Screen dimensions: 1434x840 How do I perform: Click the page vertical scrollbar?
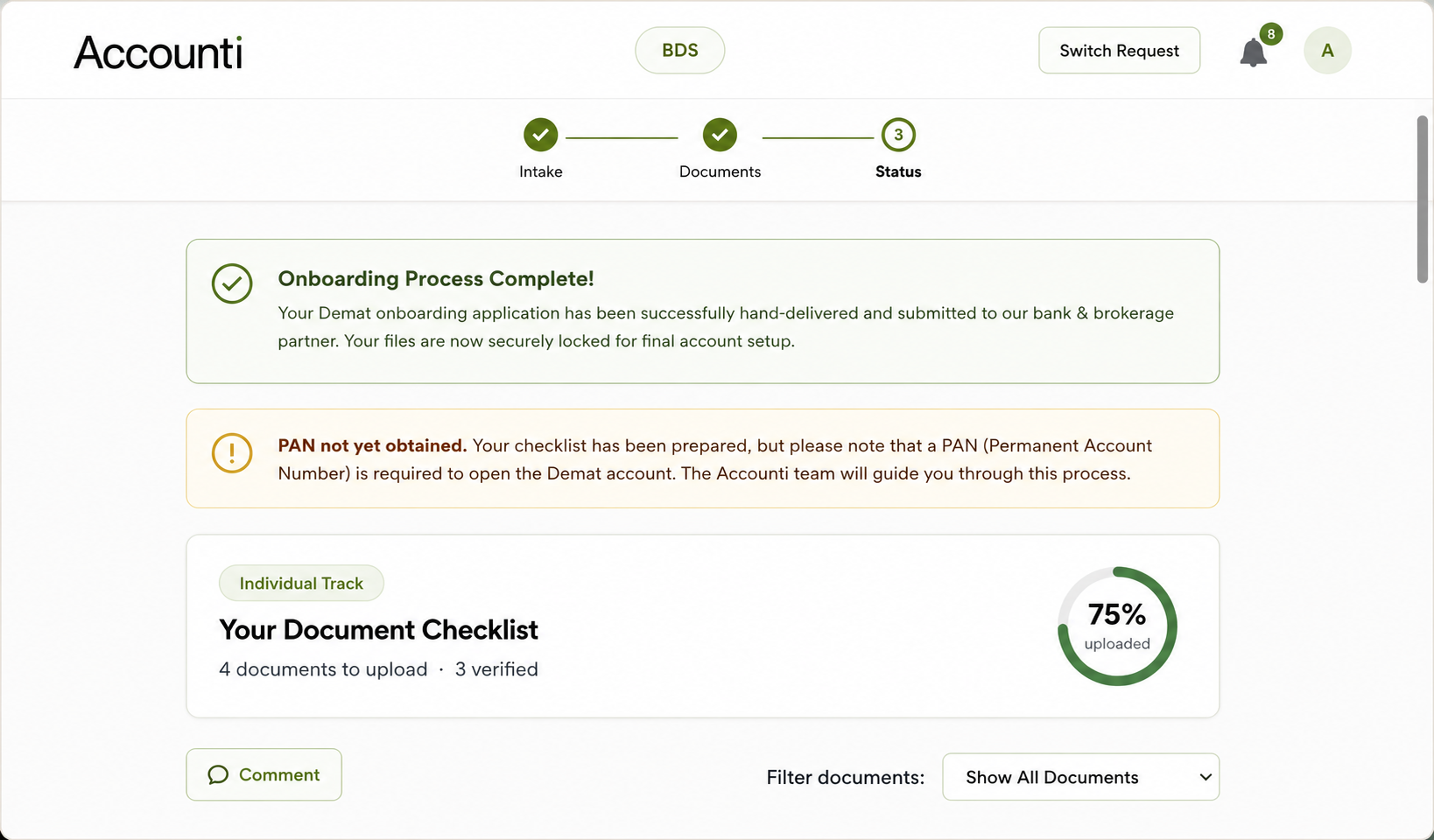click(x=1423, y=199)
